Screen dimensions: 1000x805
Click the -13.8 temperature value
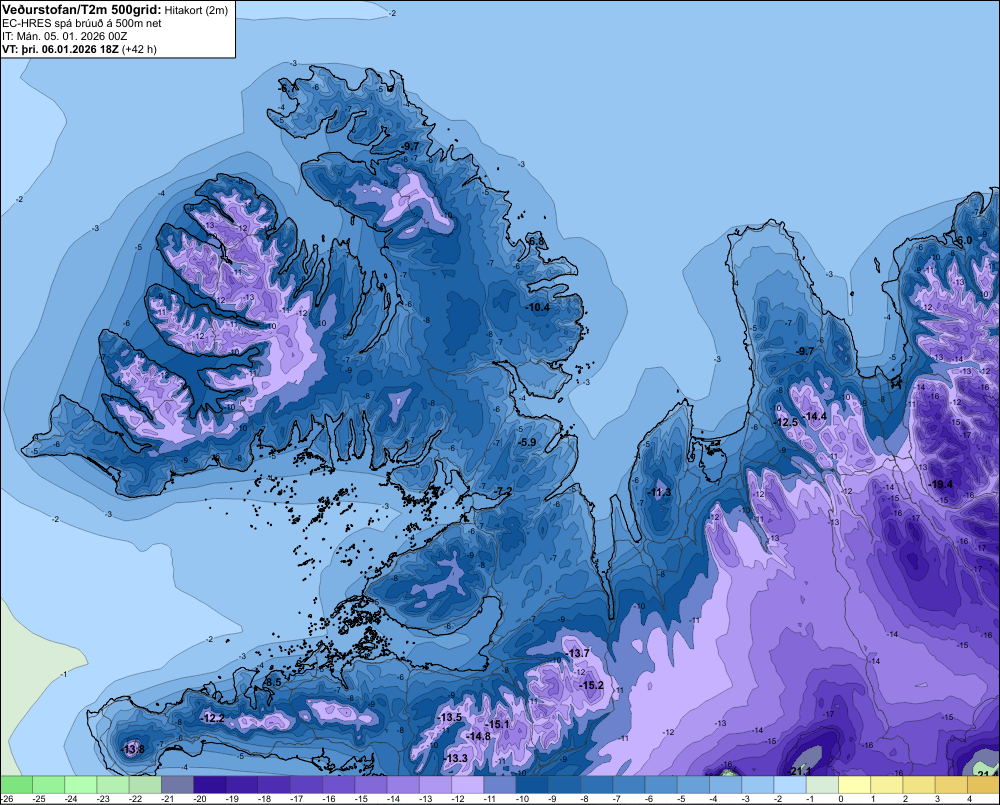pyautogui.click(x=133, y=749)
